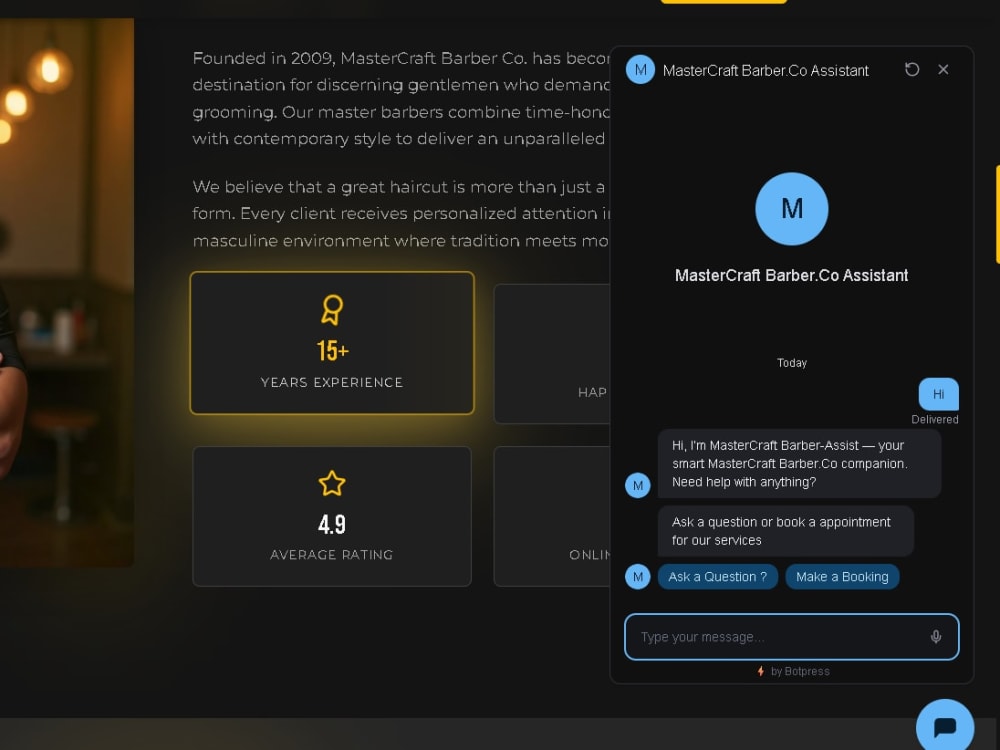Click the M avatar beside quick replies
The width and height of the screenshot is (1000, 750).
[x=638, y=577]
